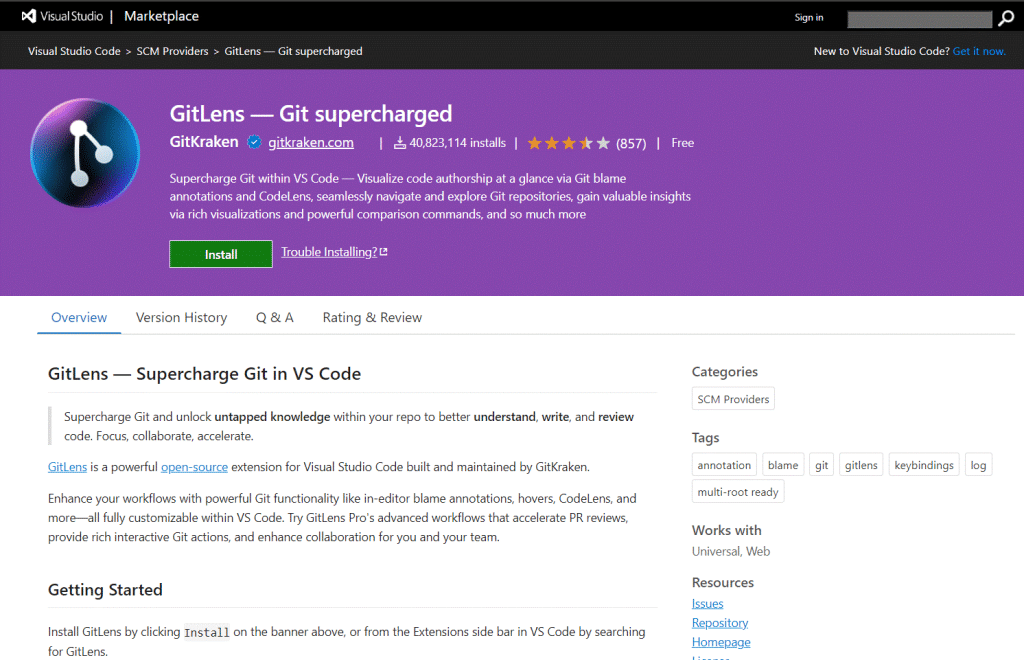
Task: Click the Get it now link
Action: 979,51
